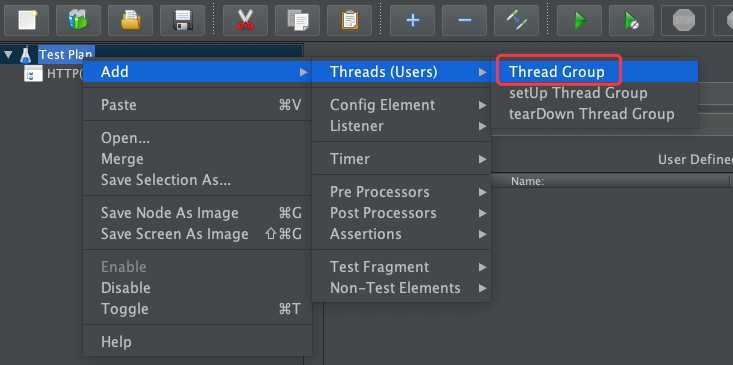Select setUp Thread Group
733x365 pixels.
tap(594, 93)
